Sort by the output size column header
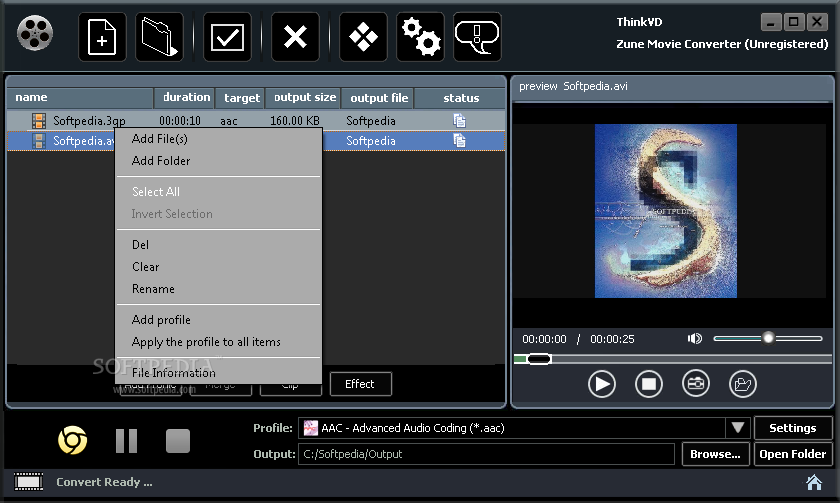The image size is (840, 503). (303, 97)
